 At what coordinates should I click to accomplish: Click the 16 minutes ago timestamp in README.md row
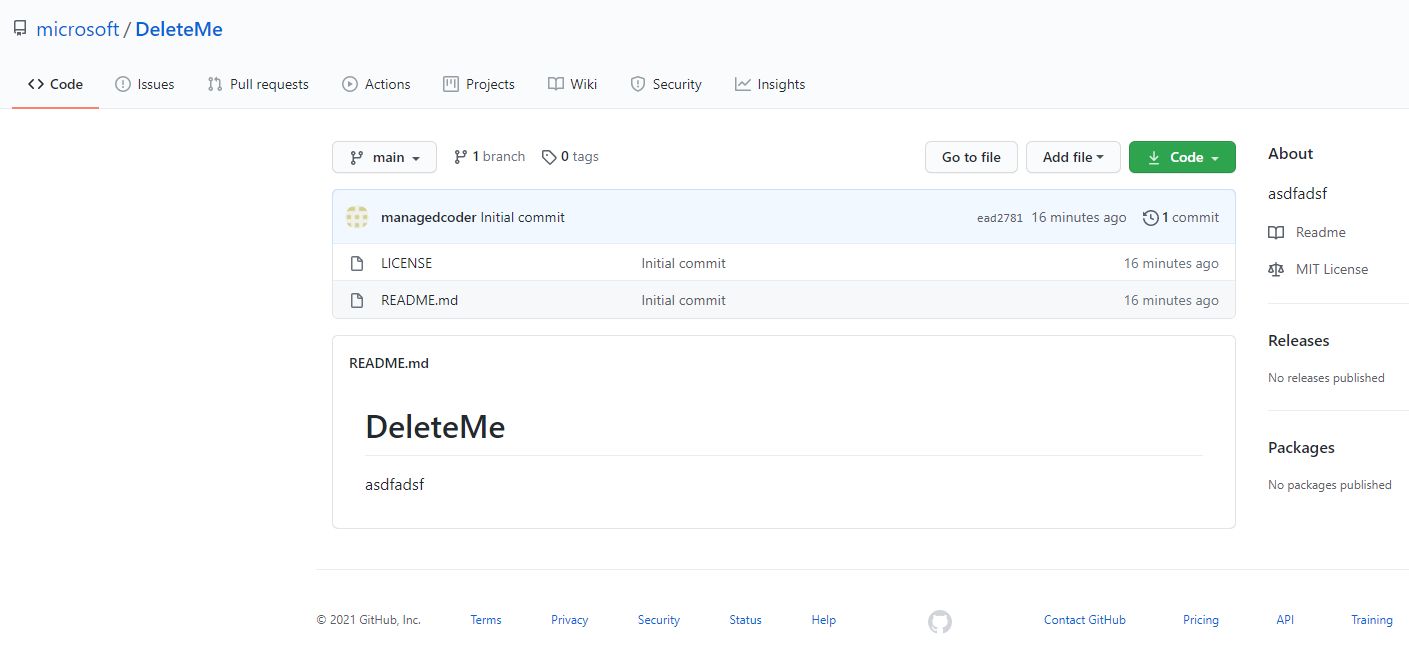1171,300
